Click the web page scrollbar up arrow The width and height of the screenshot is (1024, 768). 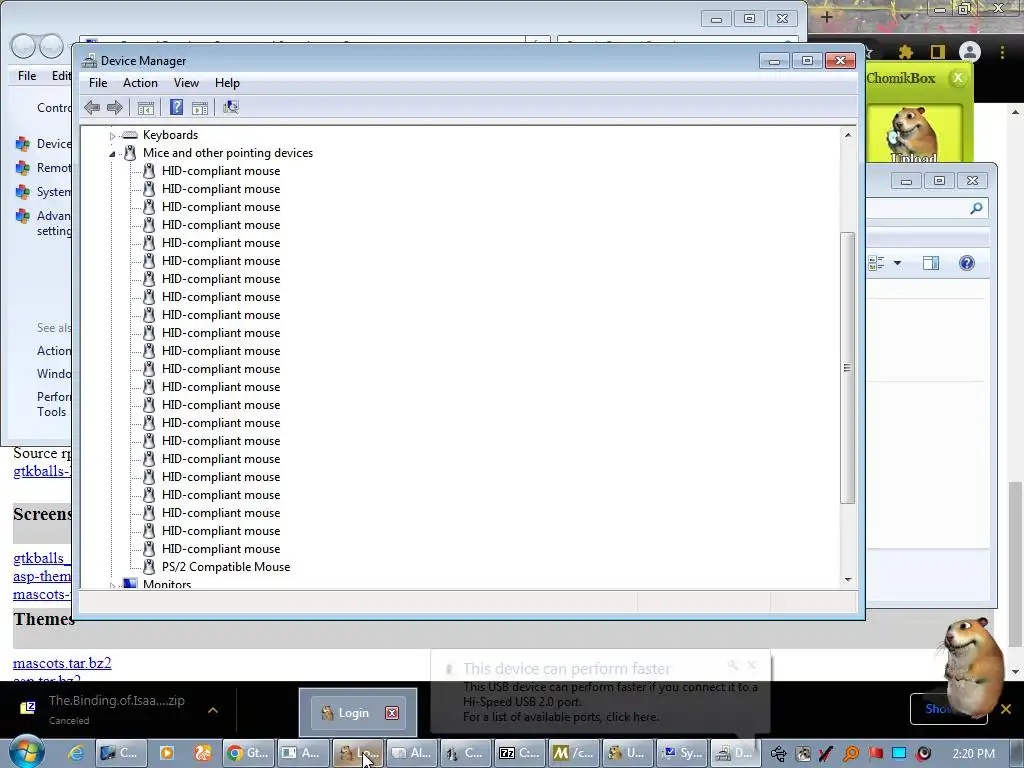(1016, 112)
